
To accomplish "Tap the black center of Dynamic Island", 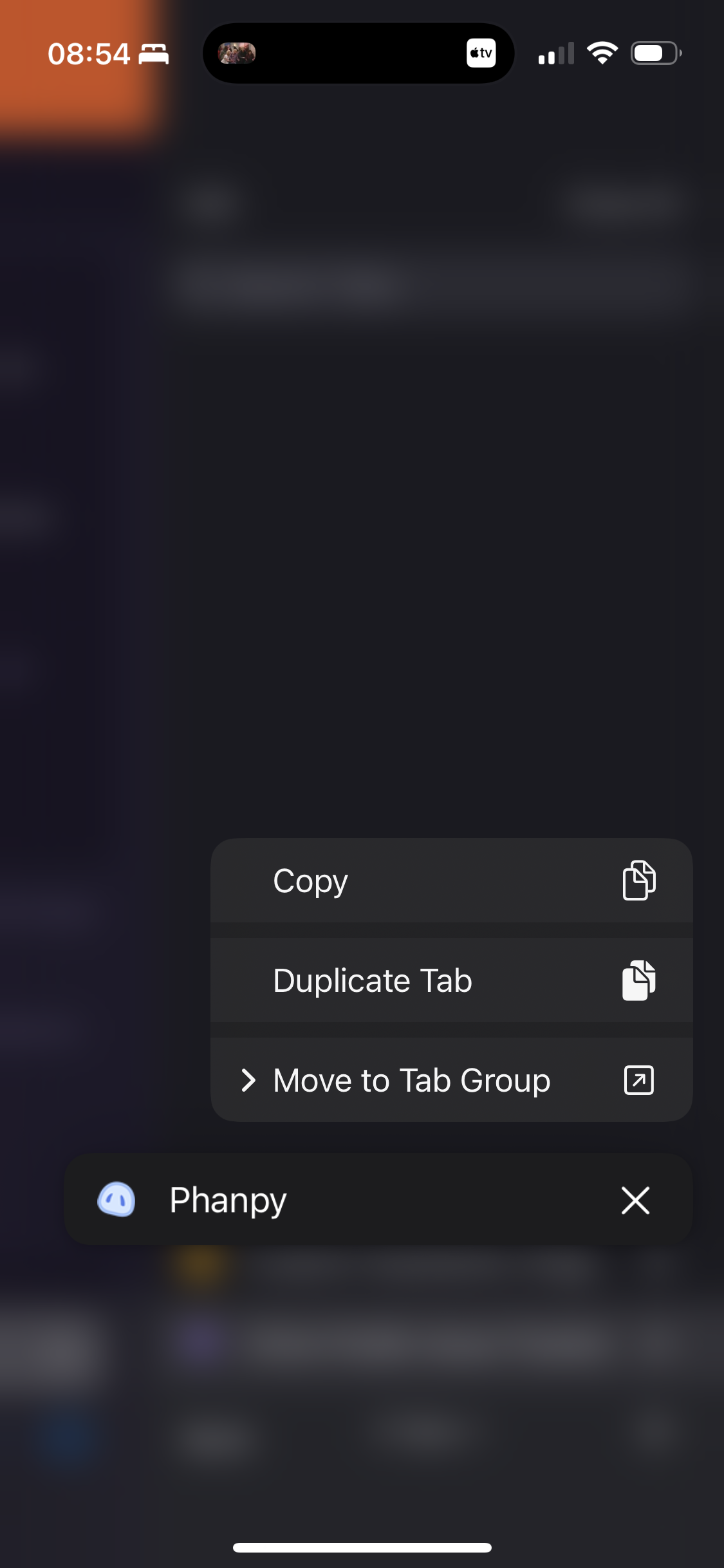I will tap(360, 53).
